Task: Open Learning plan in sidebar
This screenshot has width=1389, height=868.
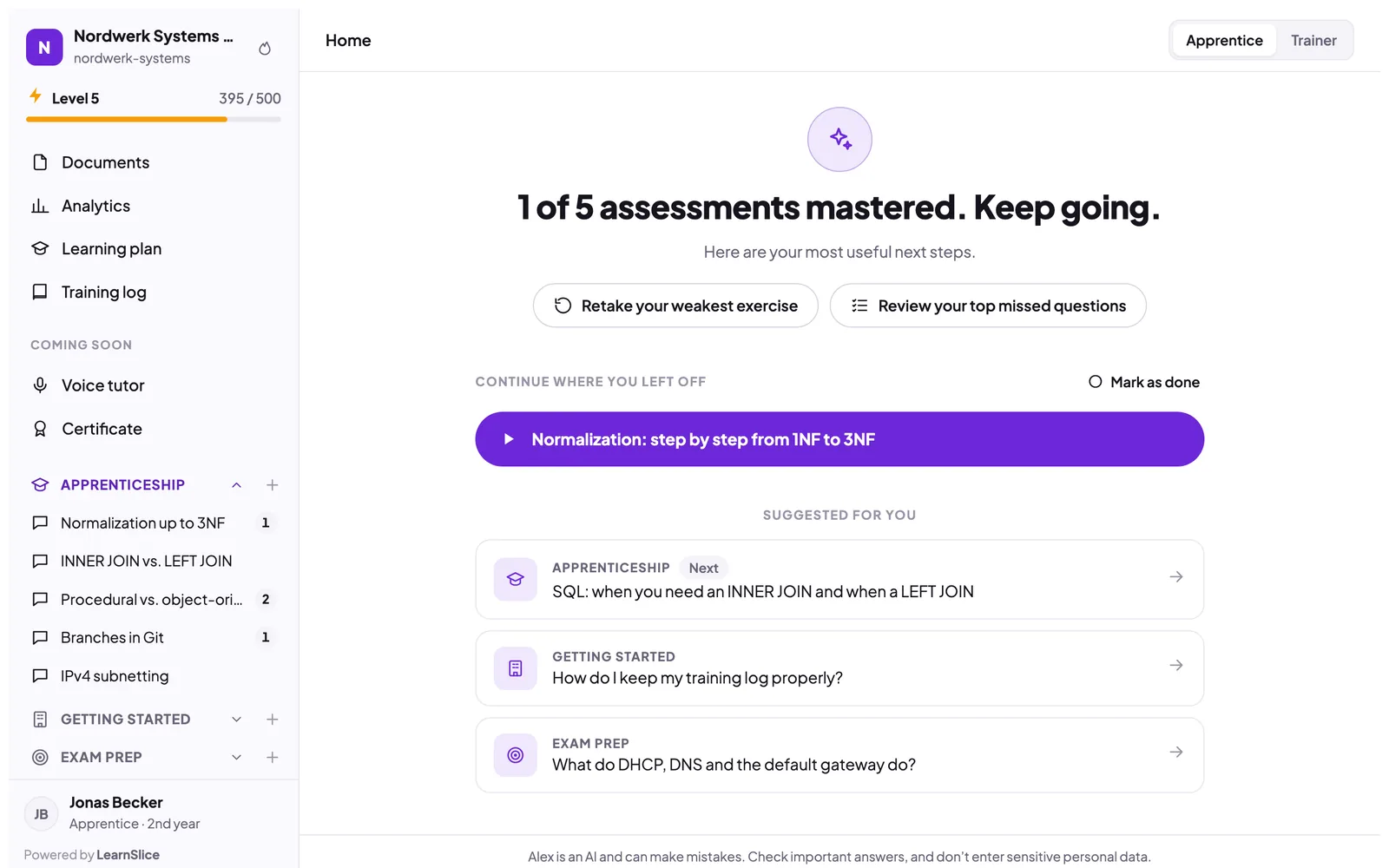Action: pyautogui.click(x=154, y=249)
